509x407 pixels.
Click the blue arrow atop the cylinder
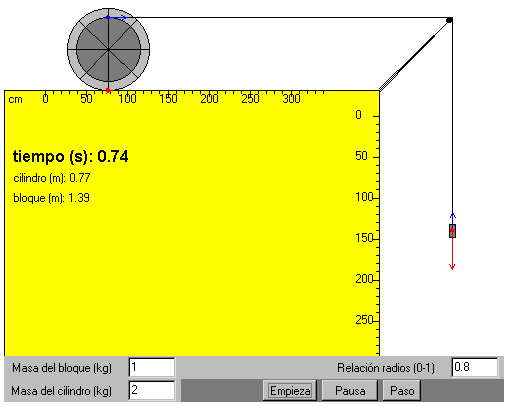tap(117, 18)
